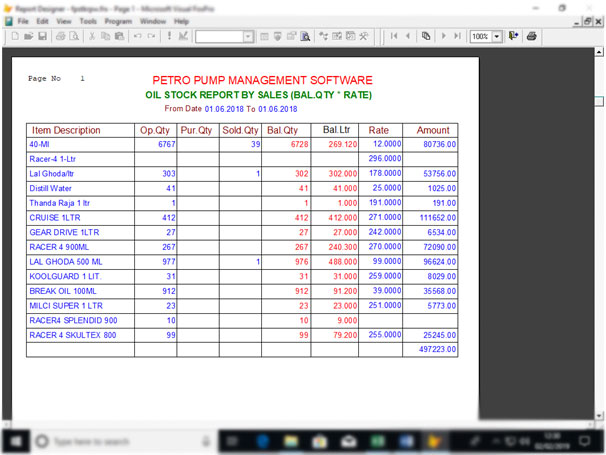
Task: Click the Document View magnifier icon
Action: [305, 36]
